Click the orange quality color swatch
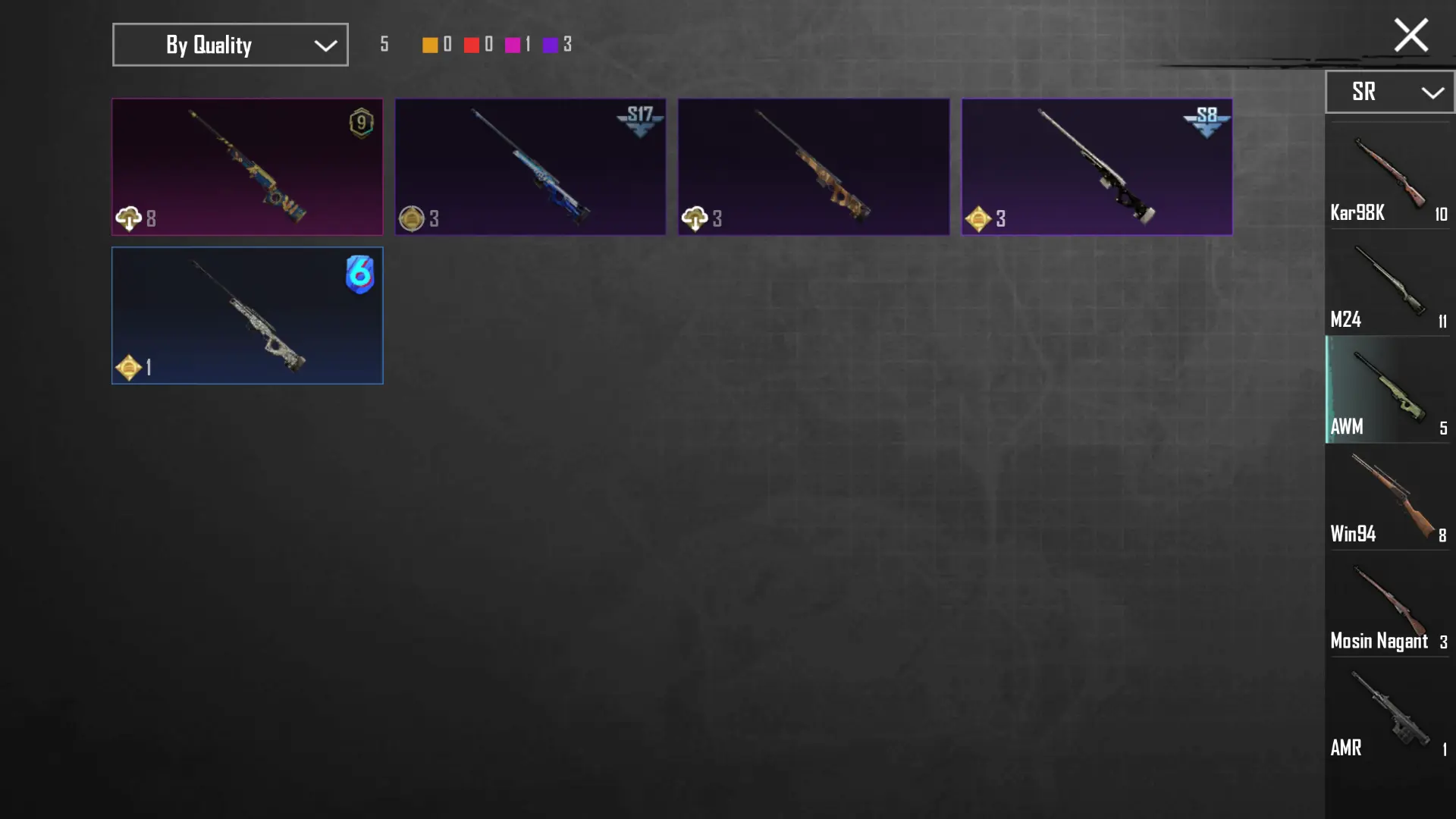 [430, 45]
